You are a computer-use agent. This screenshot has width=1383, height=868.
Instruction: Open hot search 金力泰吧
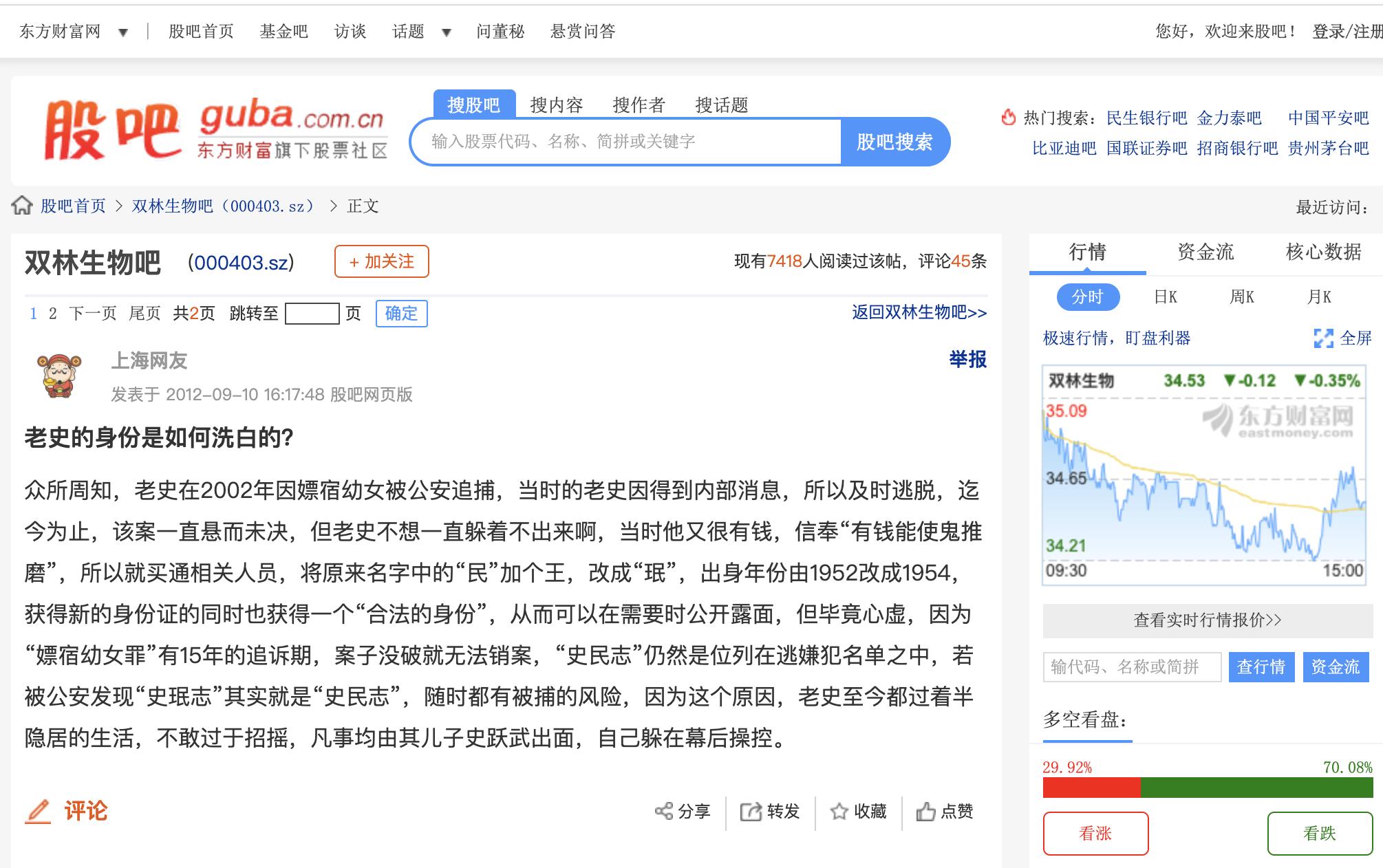tap(1230, 118)
